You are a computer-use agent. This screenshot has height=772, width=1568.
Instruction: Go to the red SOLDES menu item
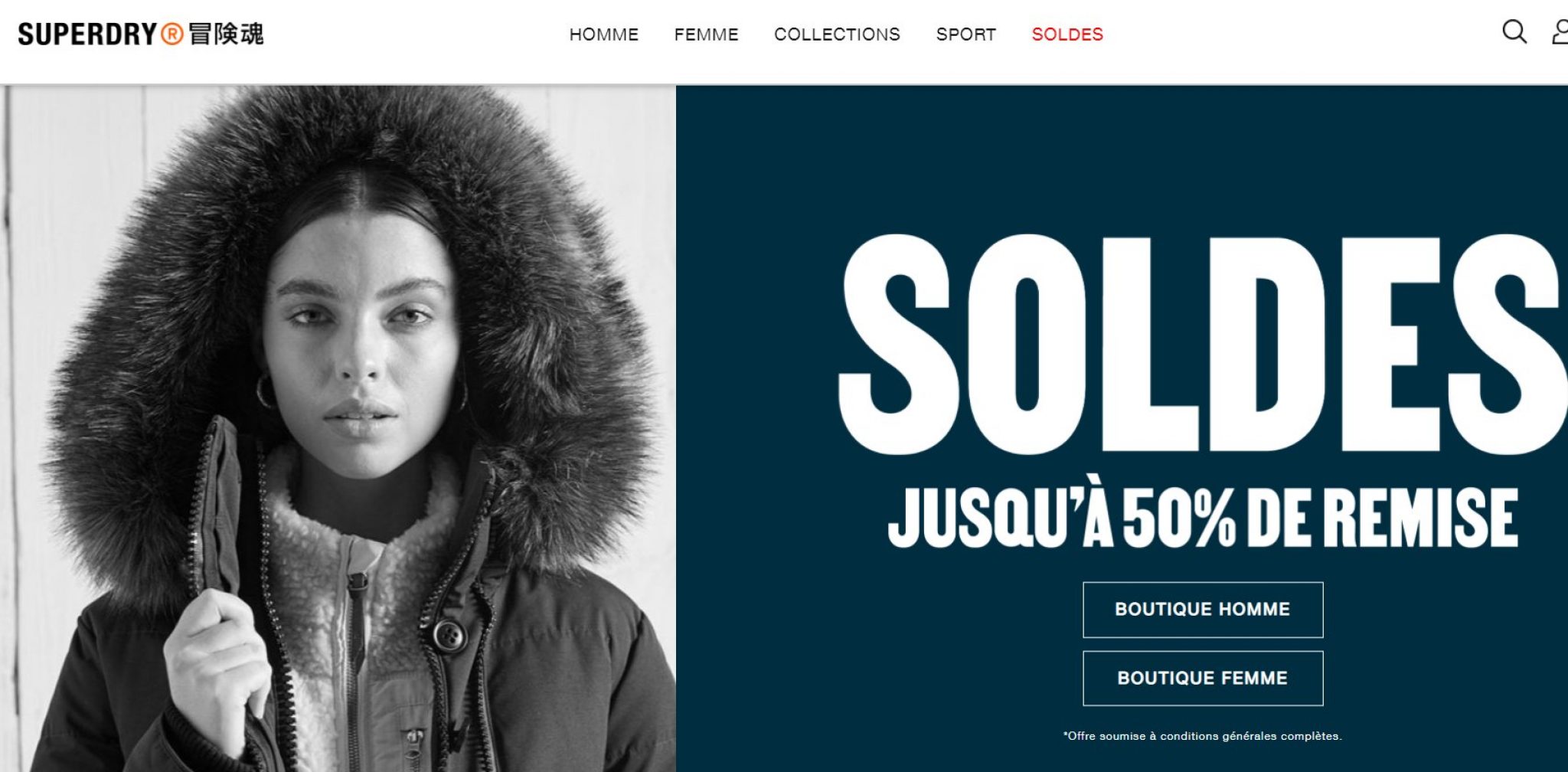1067,34
